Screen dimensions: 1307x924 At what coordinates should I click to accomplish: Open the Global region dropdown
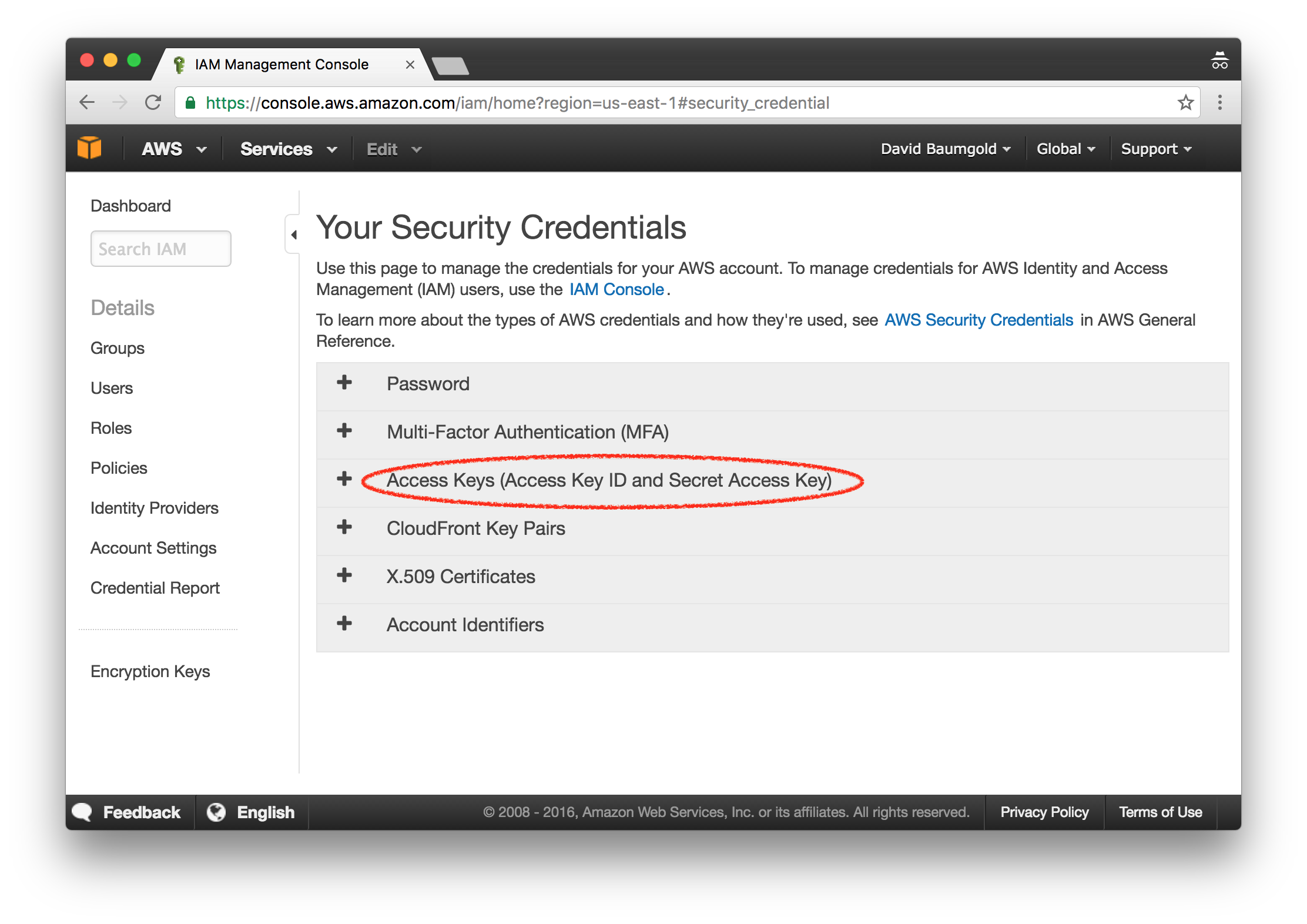point(1065,149)
